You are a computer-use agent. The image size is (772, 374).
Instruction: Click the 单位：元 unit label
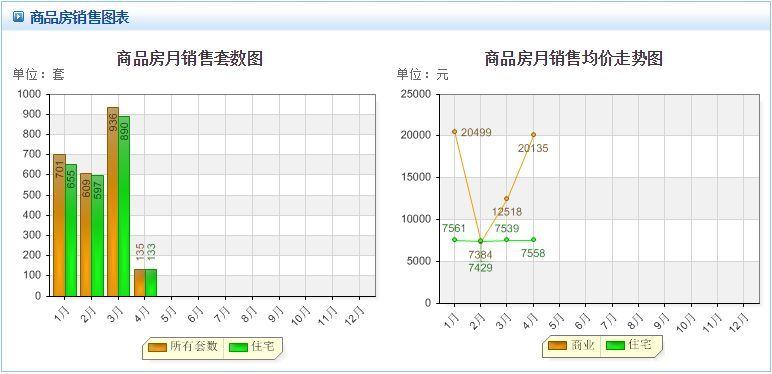coord(422,75)
